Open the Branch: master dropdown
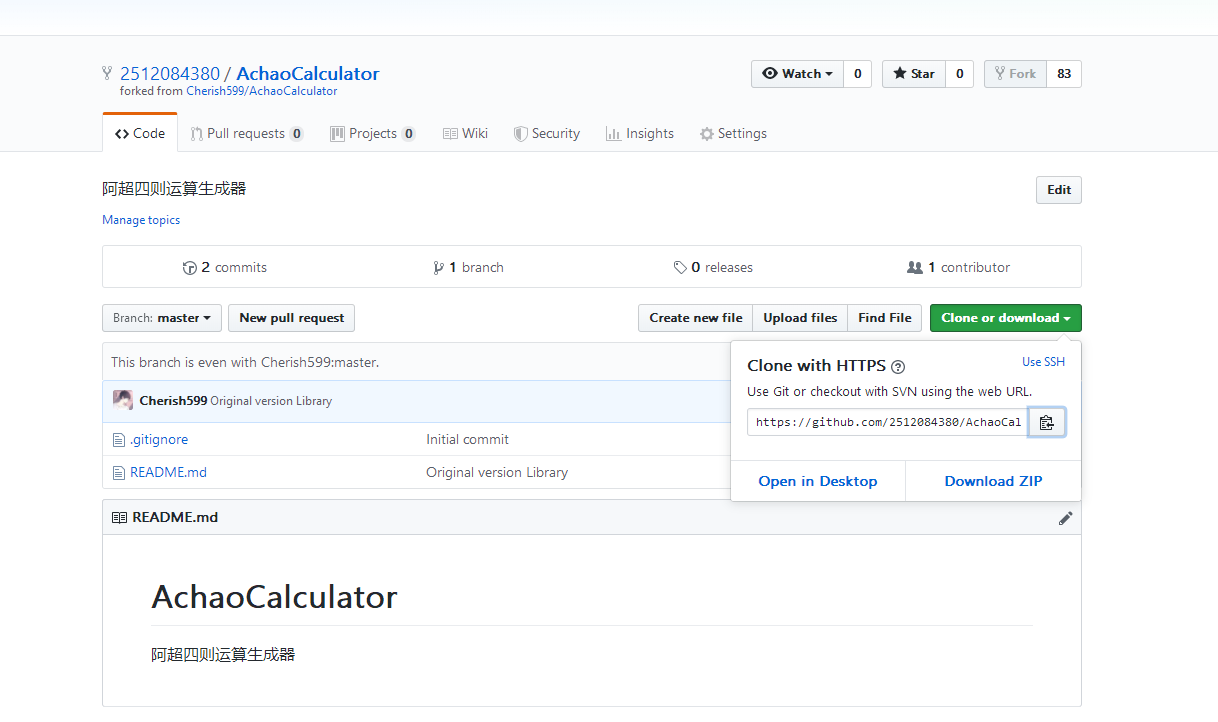Screen dimensions: 1218x722 (x=162, y=318)
